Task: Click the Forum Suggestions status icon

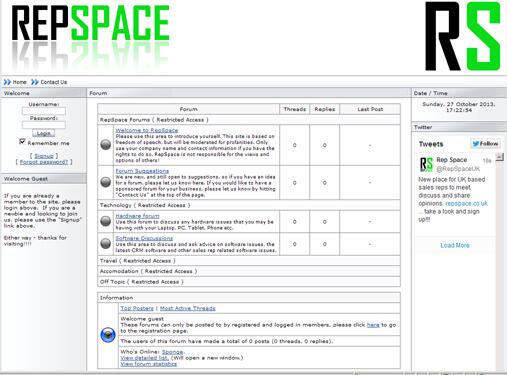Action: coord(106,182)
